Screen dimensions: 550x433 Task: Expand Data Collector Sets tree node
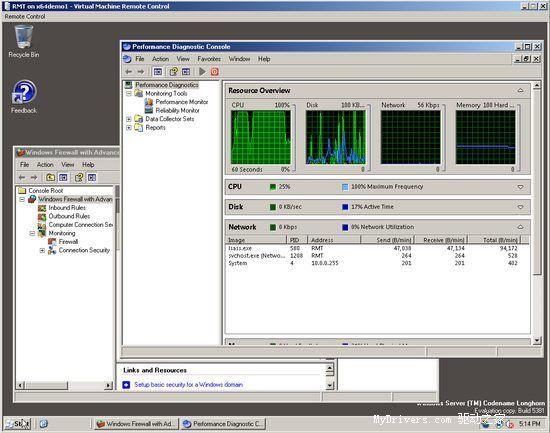tap(129, 119)
